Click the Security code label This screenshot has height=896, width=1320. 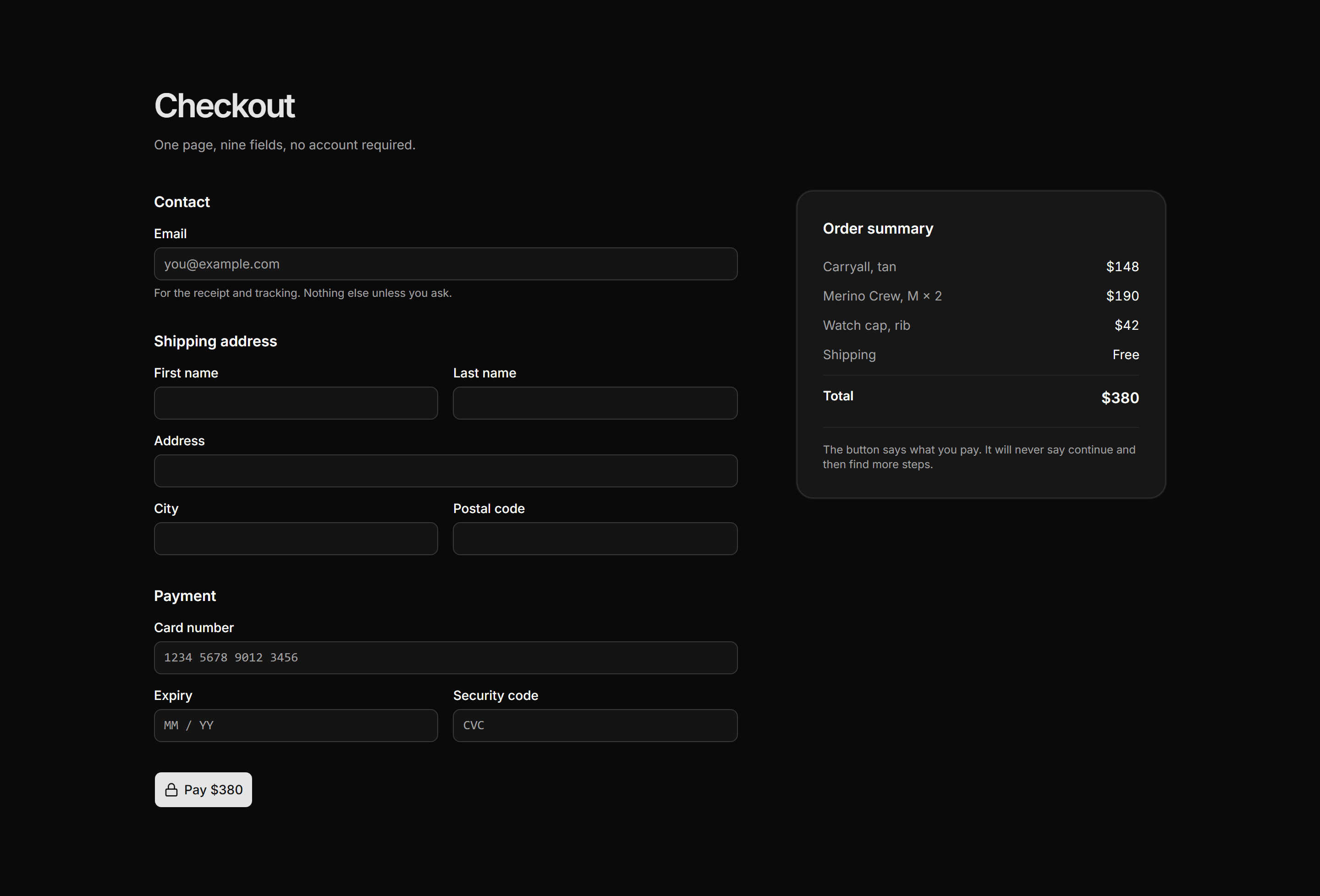tap(496, 695)
